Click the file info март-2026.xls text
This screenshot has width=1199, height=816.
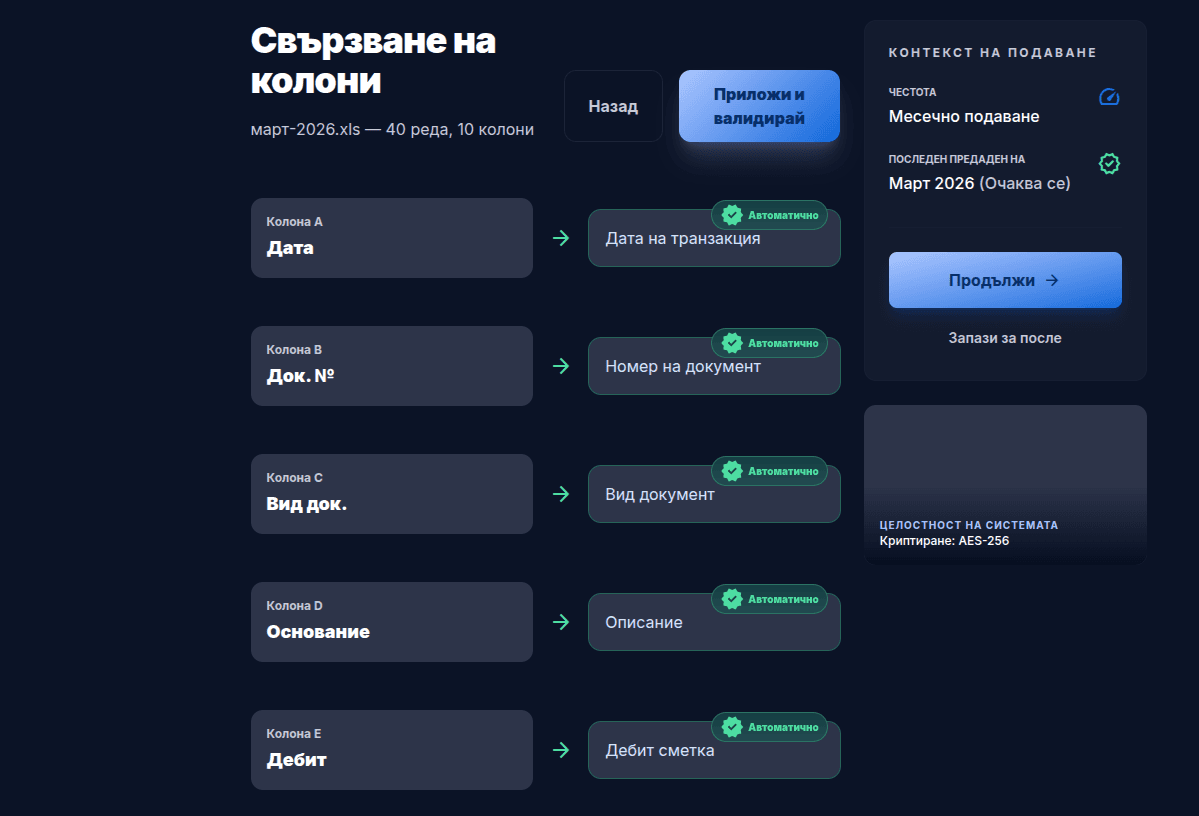392,129
